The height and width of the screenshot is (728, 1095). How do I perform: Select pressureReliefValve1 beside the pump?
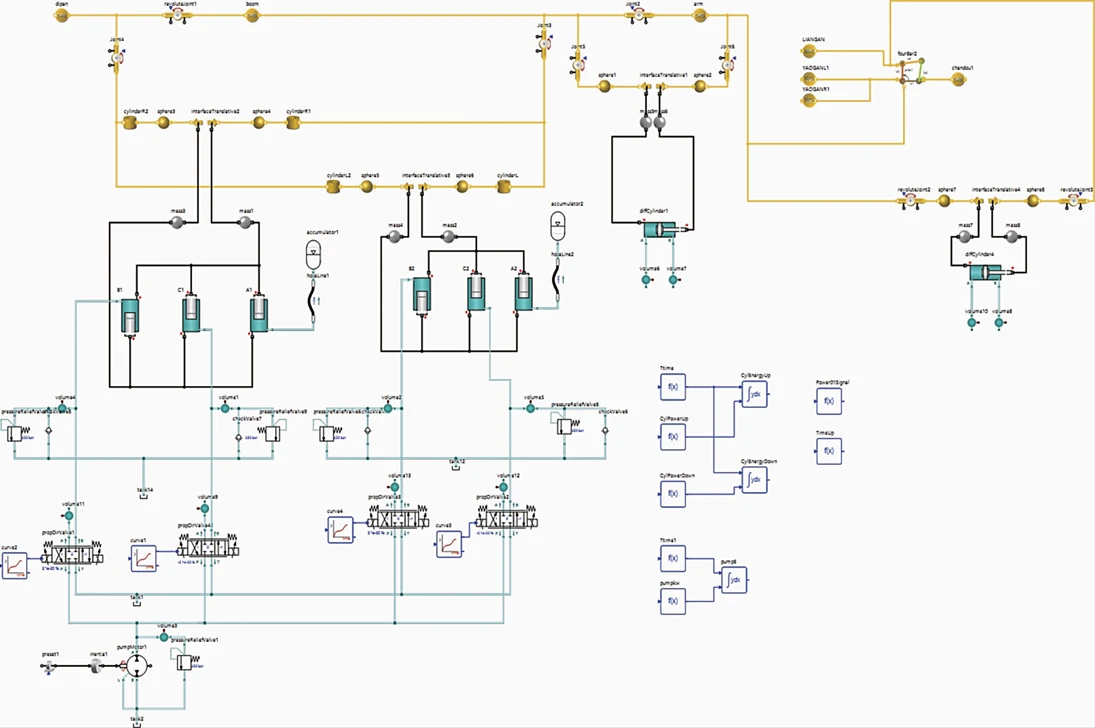click(186, 660)
